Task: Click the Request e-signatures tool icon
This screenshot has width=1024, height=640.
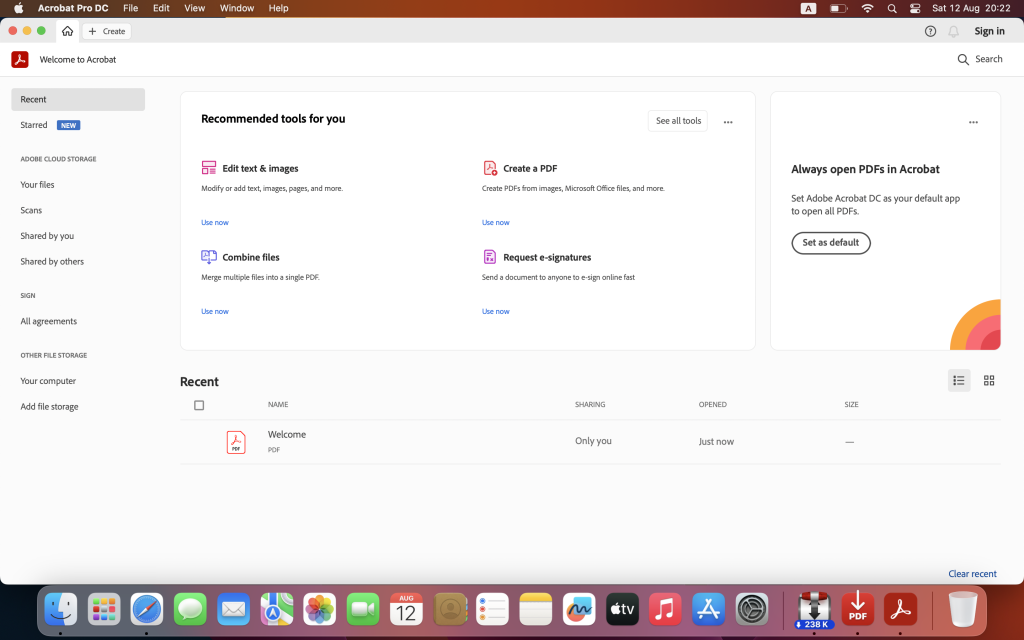Action: (490, 257)
